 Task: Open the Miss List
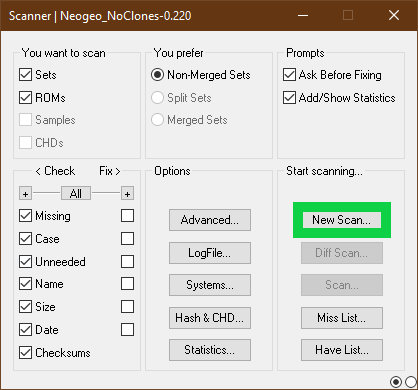click(x=342, y=318)
